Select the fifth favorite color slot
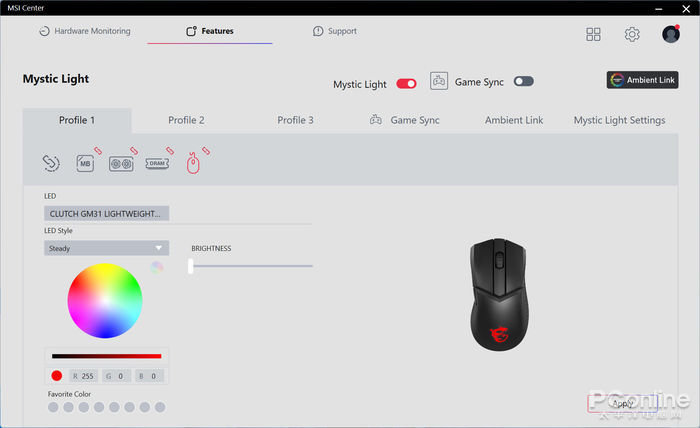700x428 pixels. (x=114, y=407)
